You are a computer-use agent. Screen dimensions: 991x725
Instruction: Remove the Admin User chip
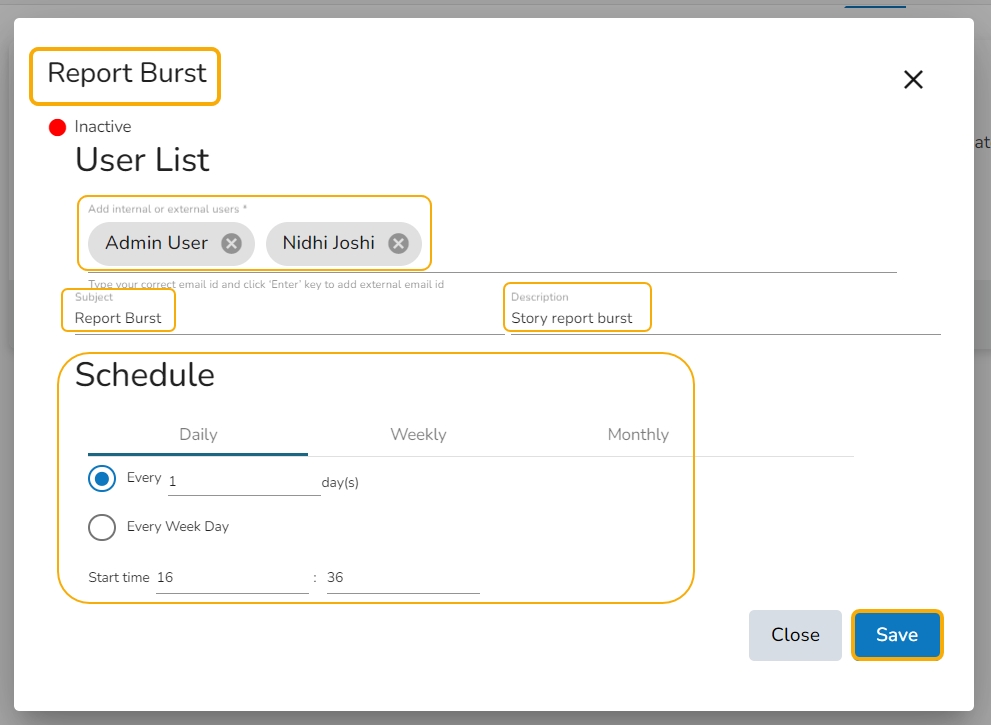tap(231, 243)
